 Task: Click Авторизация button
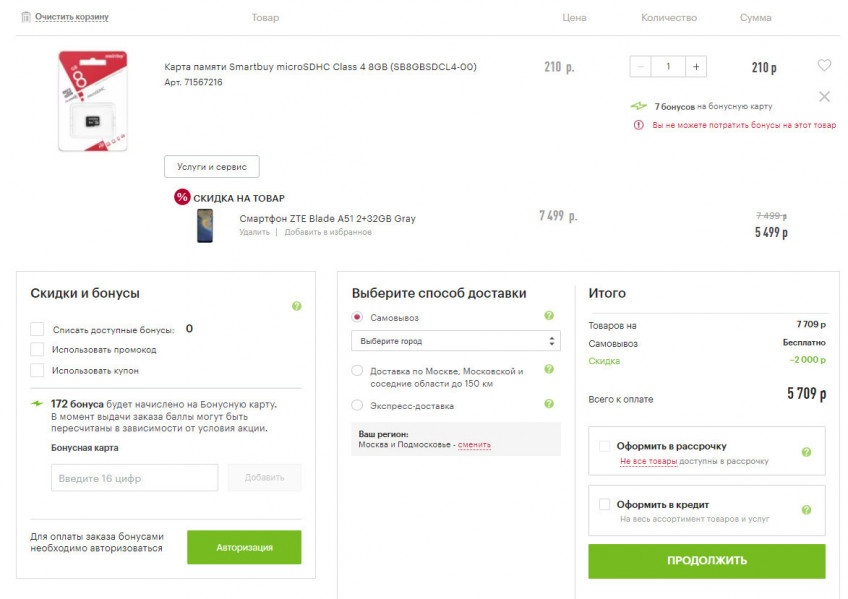244,547
